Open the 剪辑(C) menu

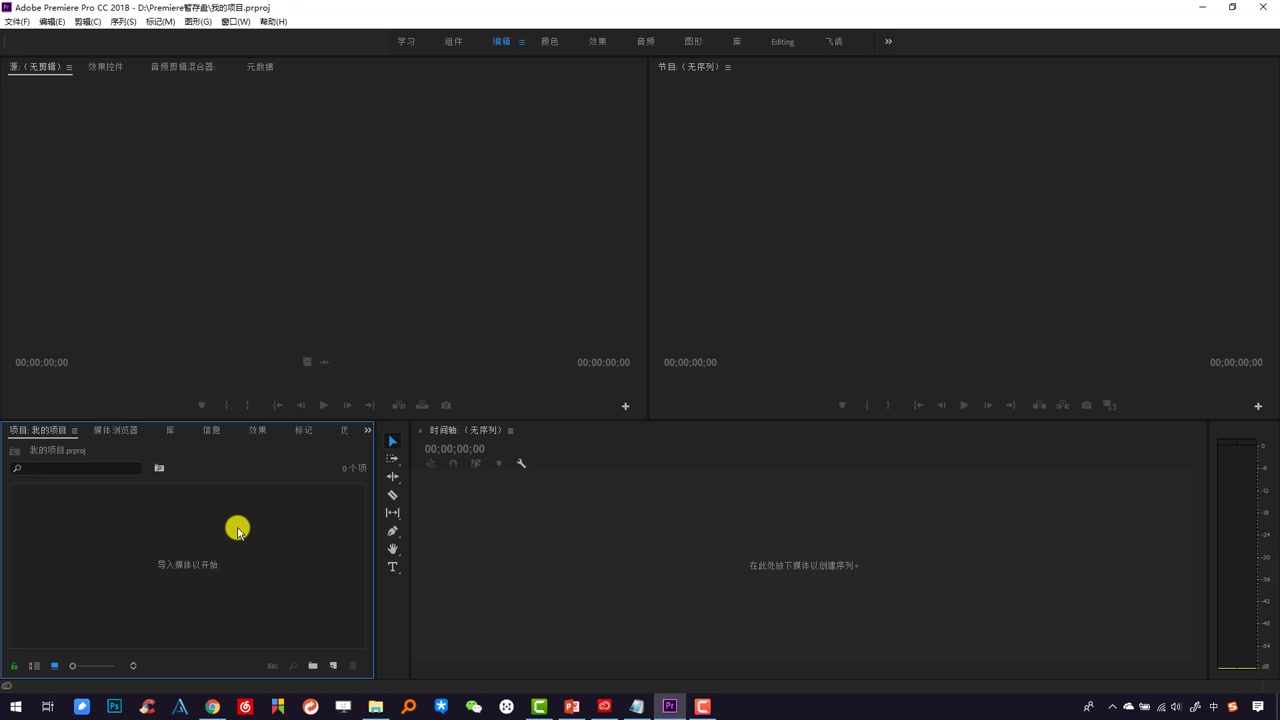[87, 22]
